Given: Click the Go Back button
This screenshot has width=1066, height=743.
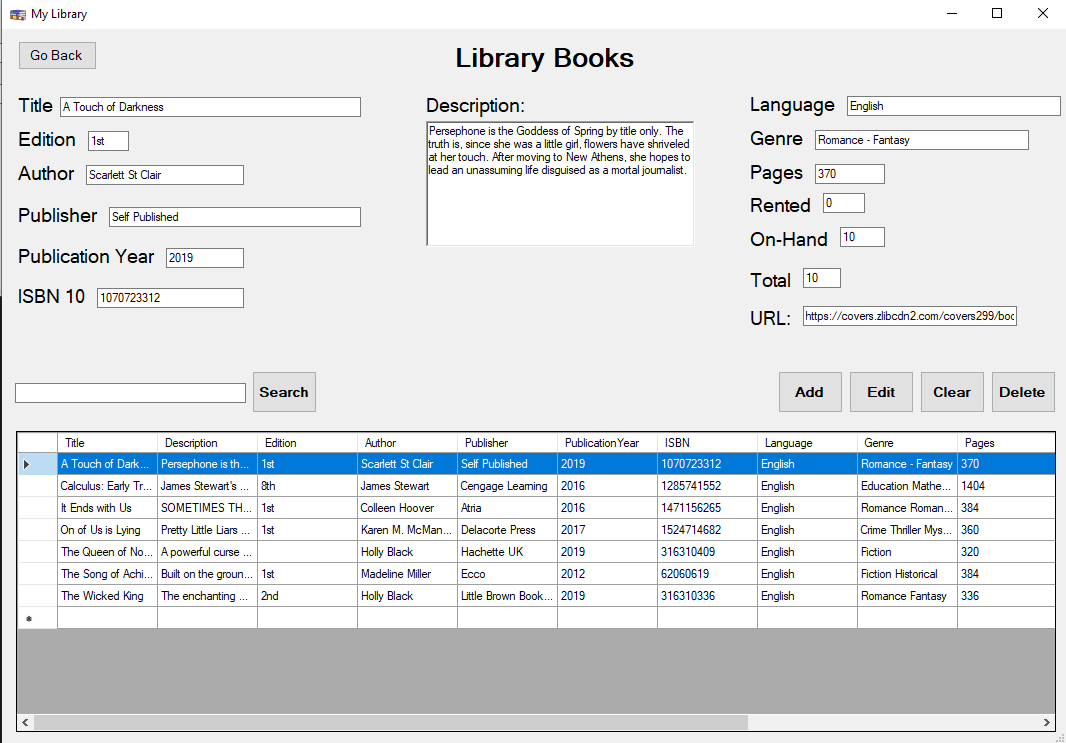Looking at the screenshot, I should tap(56, 55).
